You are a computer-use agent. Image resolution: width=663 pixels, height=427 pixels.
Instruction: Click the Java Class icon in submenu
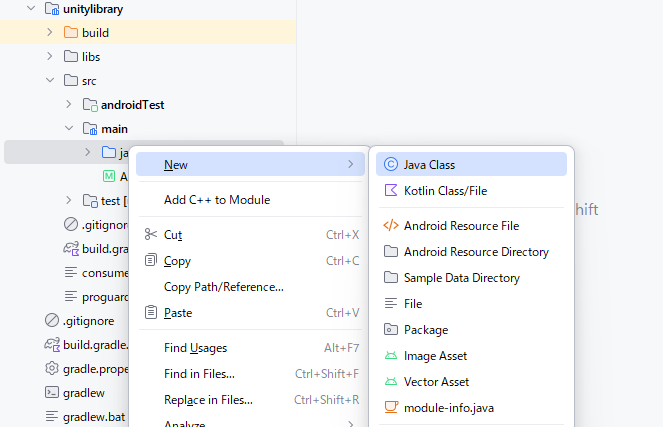coord(391,164)
